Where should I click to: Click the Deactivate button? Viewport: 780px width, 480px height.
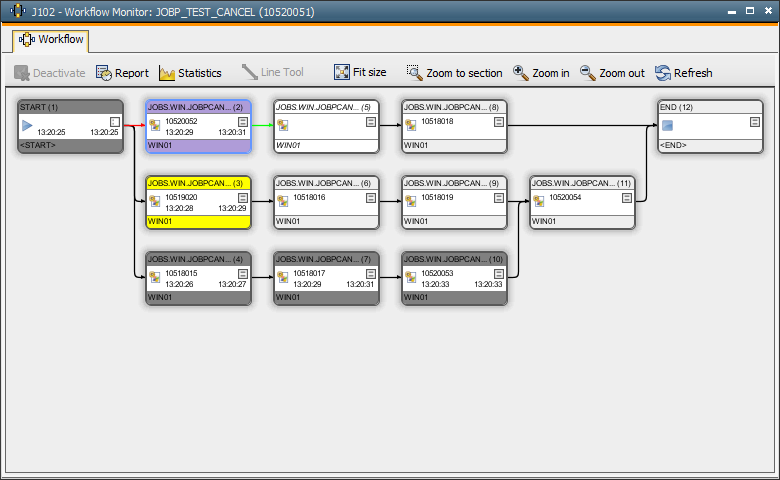coord(49,73)
